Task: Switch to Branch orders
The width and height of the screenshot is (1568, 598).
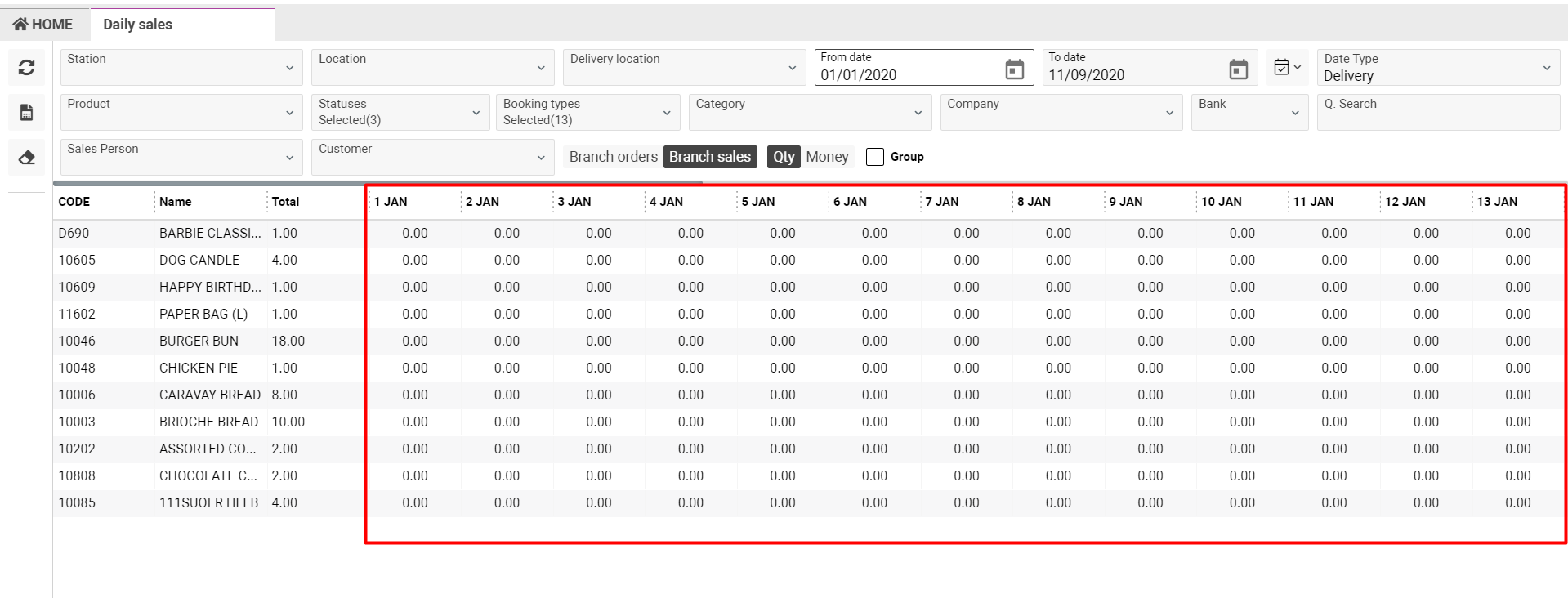Action: point(613,157)
